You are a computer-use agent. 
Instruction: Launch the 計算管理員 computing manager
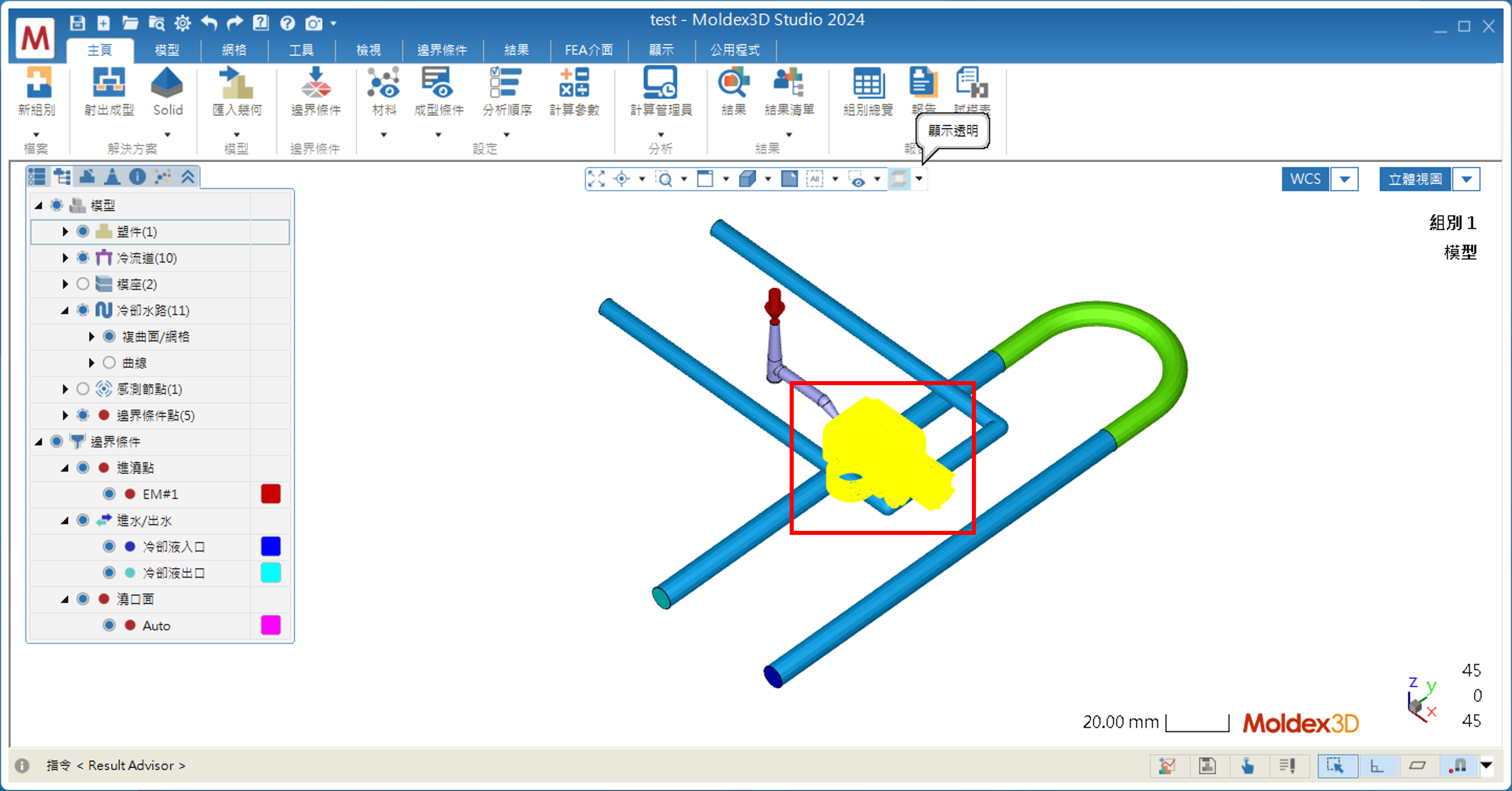[660, 82]
